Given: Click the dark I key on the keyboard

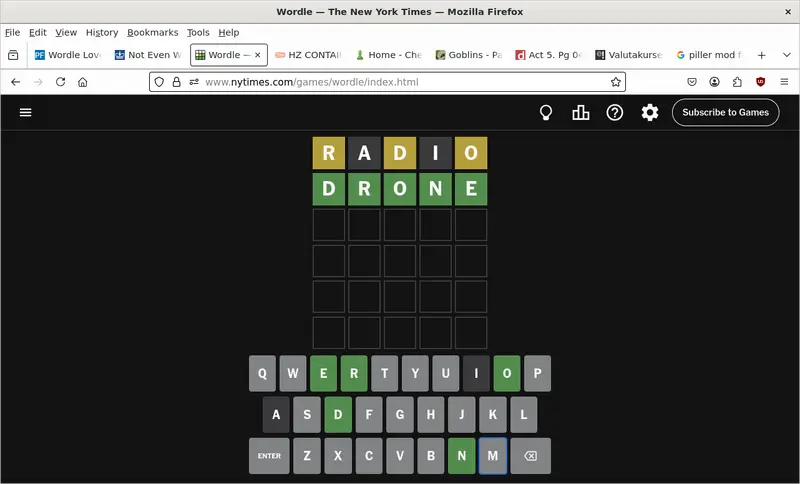Looking at the screenshot, I should click(x=476, y=373).
